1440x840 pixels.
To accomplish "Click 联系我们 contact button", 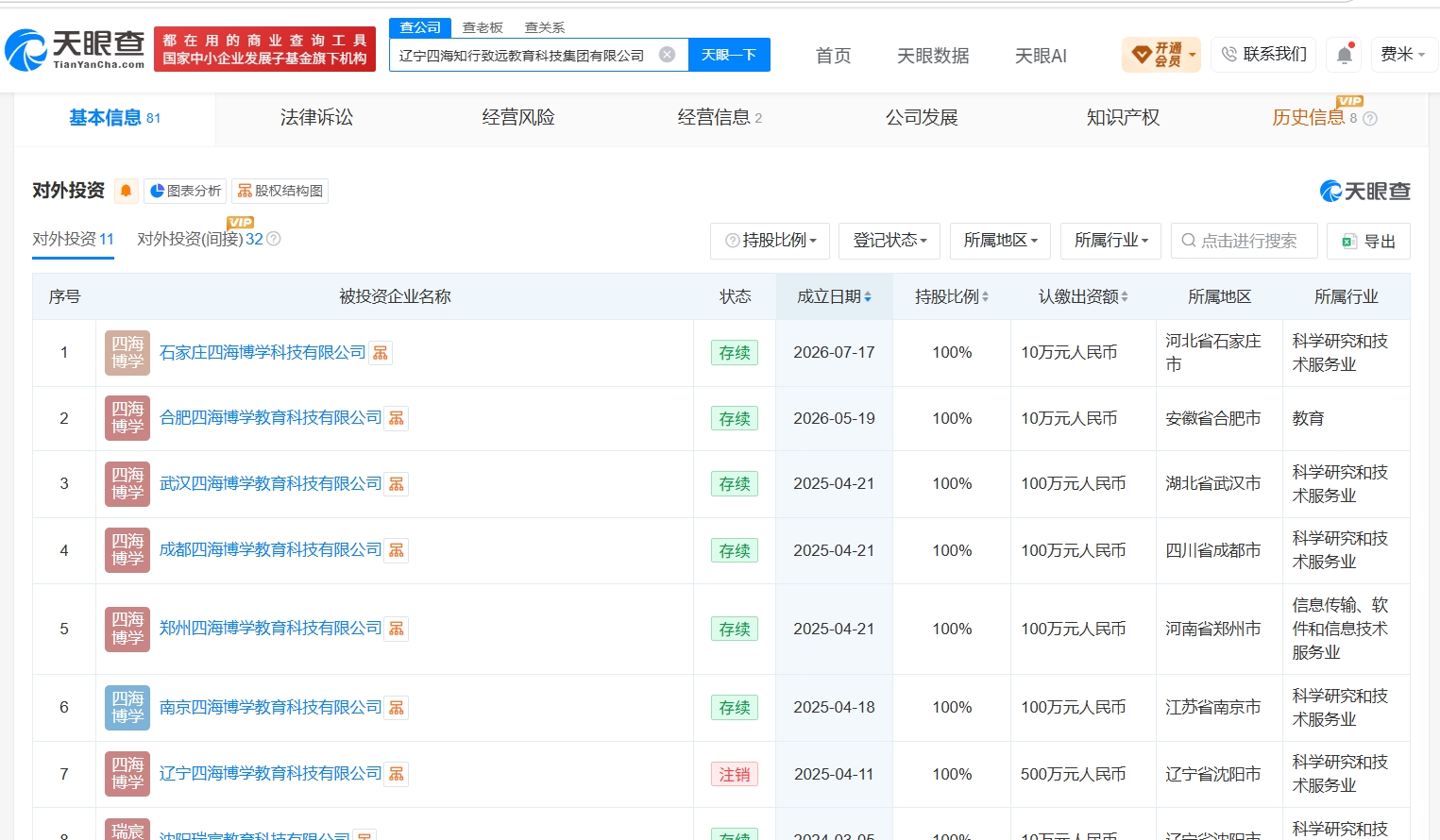I will (1264, 55).
